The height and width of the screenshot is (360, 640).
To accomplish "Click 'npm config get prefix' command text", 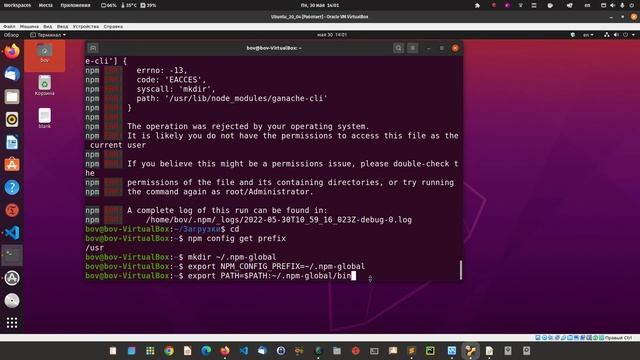I will click(x=237, y=238).
